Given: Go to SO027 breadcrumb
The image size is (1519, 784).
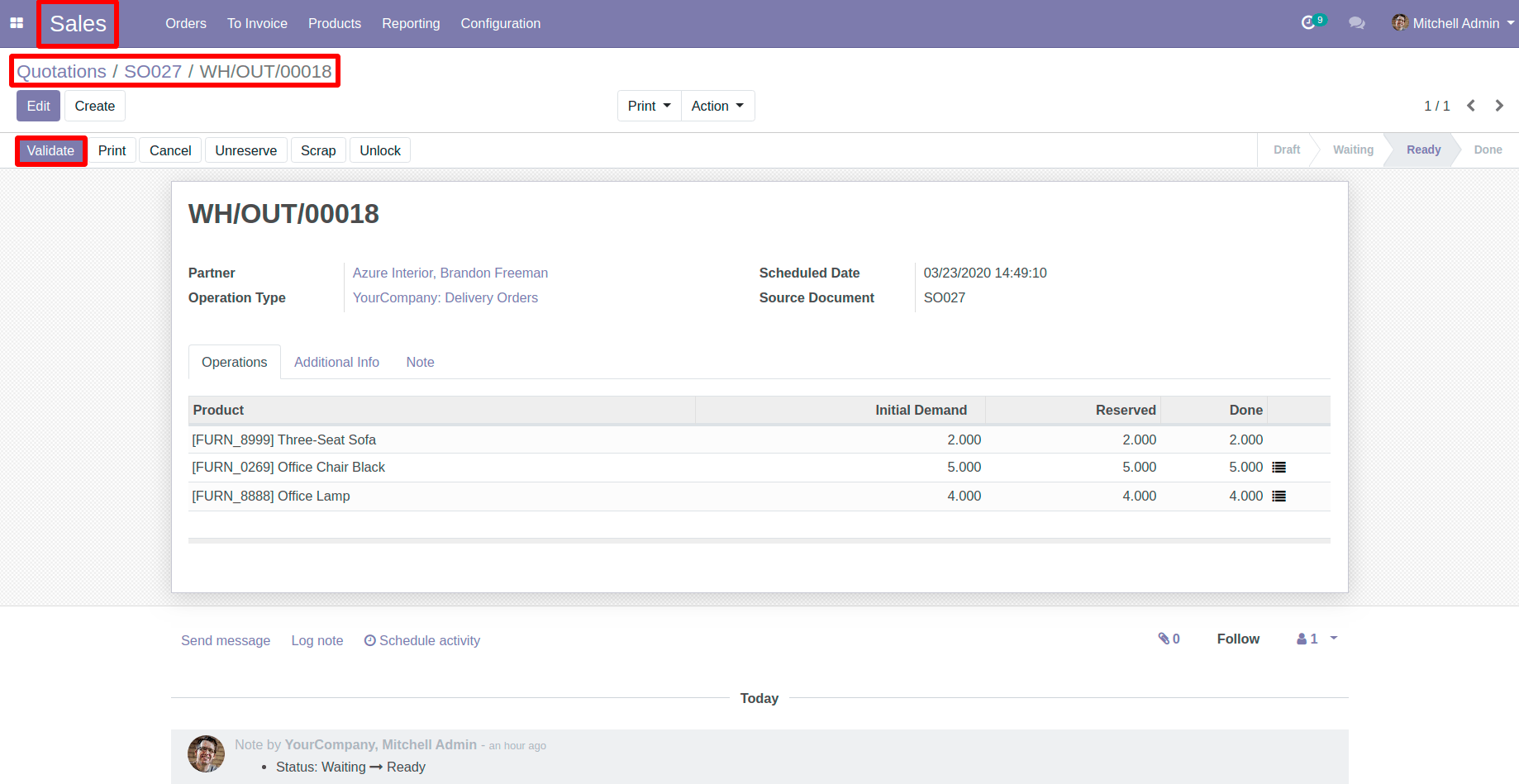Looking at the screenshot, I should pos(153,72).
